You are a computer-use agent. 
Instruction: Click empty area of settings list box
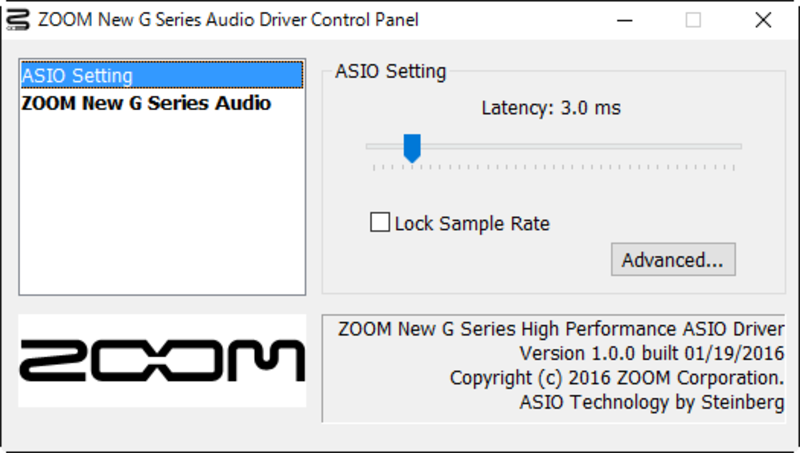162,204
